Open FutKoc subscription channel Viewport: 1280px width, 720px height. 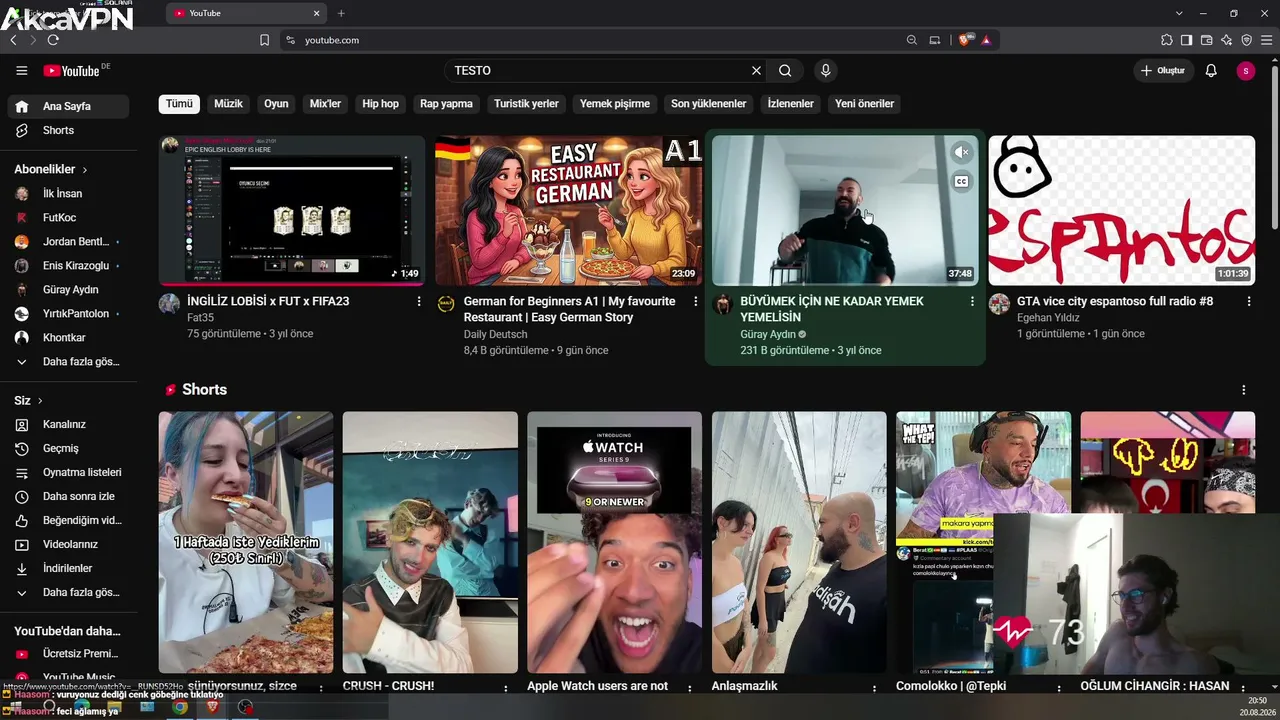(68, 217)
